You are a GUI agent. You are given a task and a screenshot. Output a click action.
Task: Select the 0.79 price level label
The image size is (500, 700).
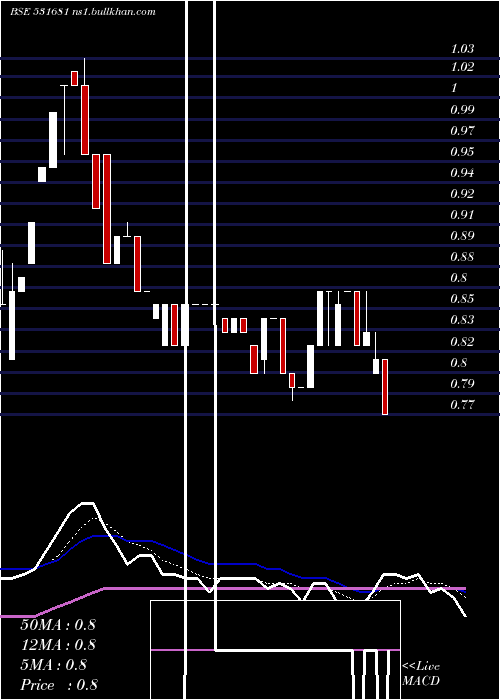pyautogui.click(x=462, y=383)
